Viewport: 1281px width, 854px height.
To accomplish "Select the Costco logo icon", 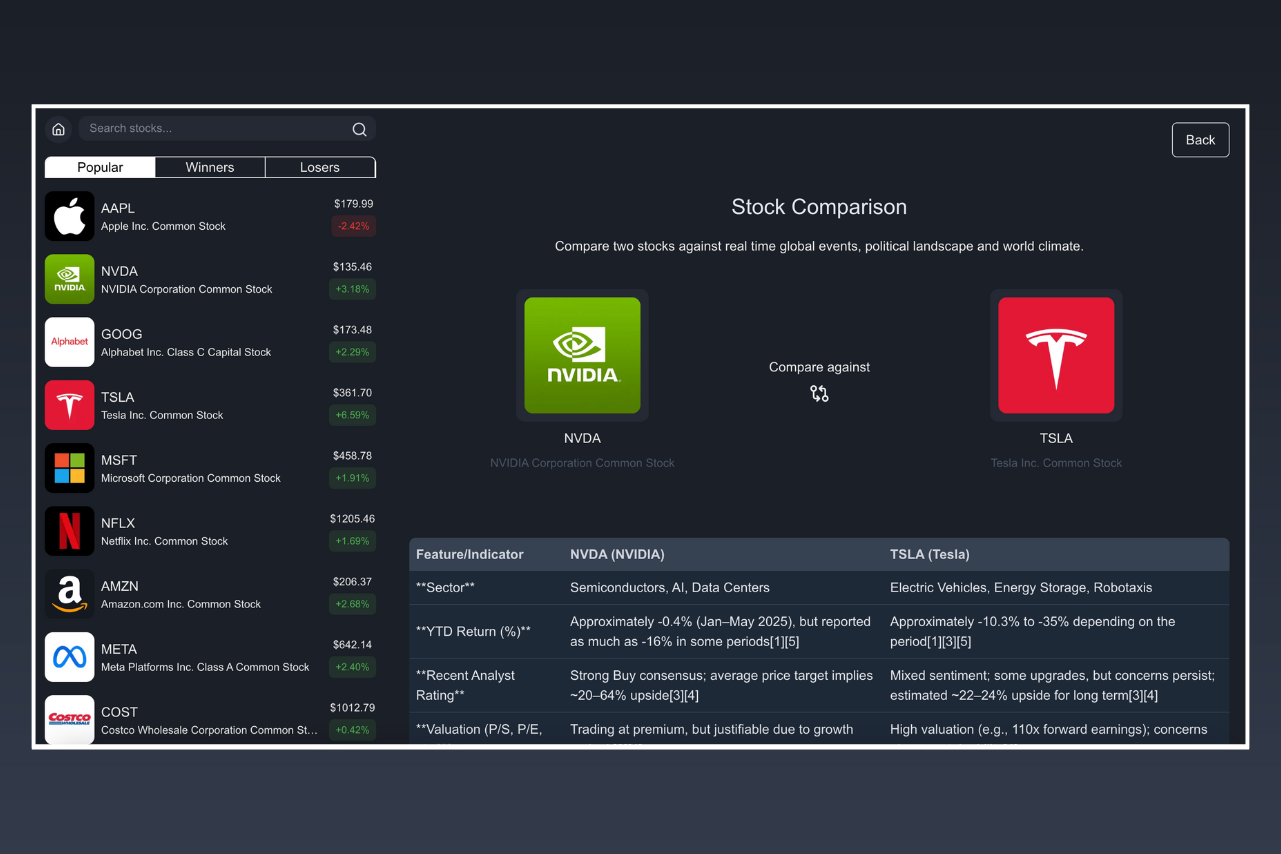I will click(x=70, y=719).
